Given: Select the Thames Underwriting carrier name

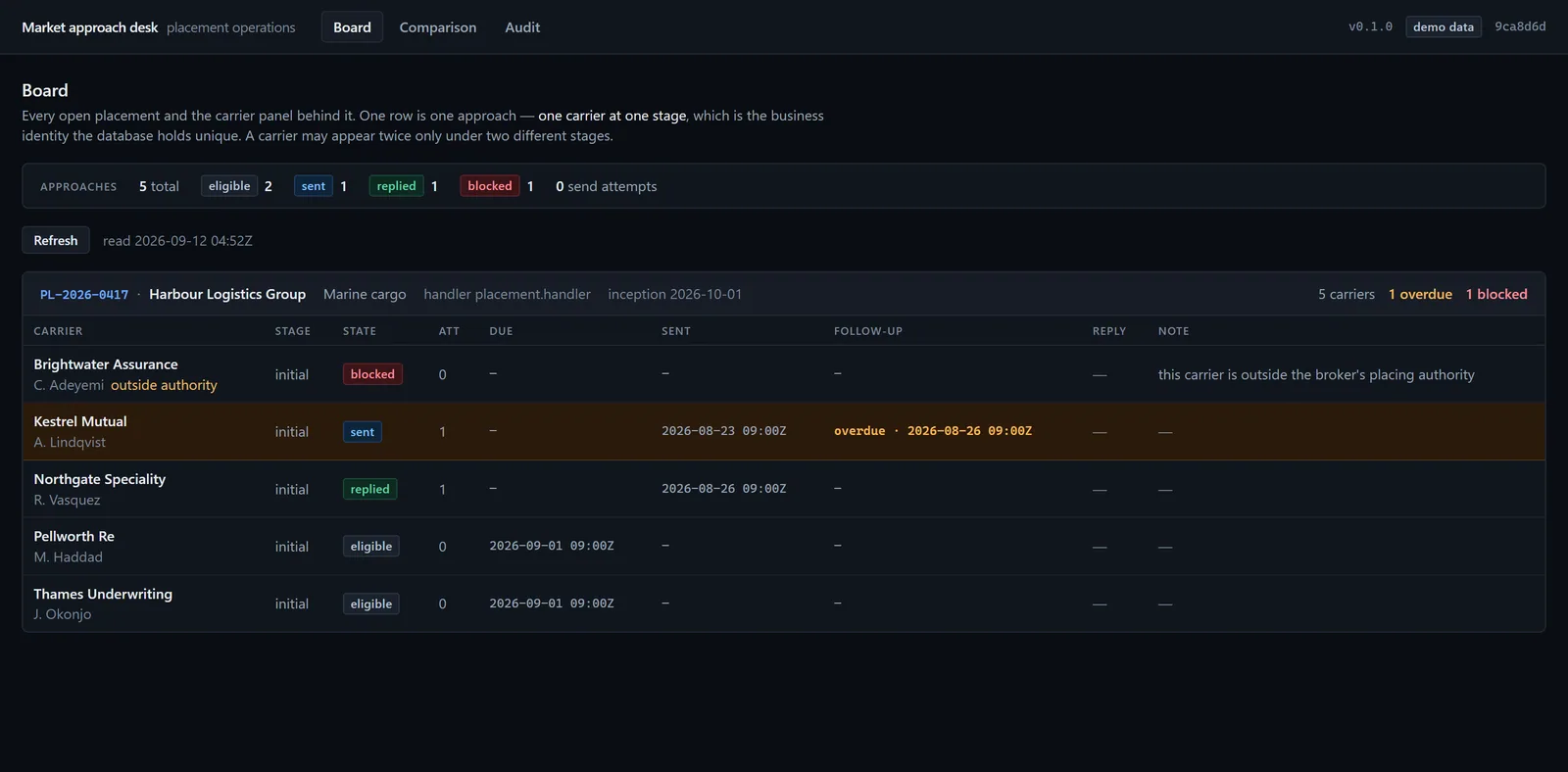Looking at the screenshot, I should [103, 594].
